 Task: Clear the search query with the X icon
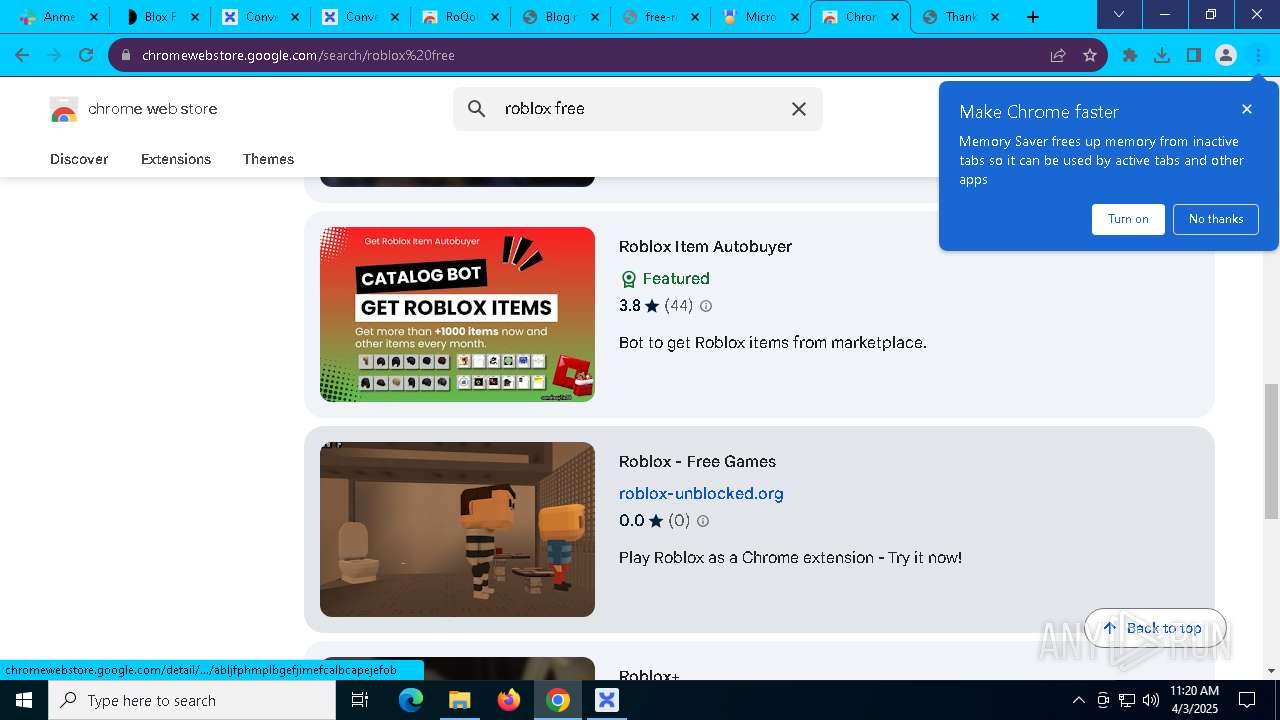pyautogui.click(x=799, y=109)
